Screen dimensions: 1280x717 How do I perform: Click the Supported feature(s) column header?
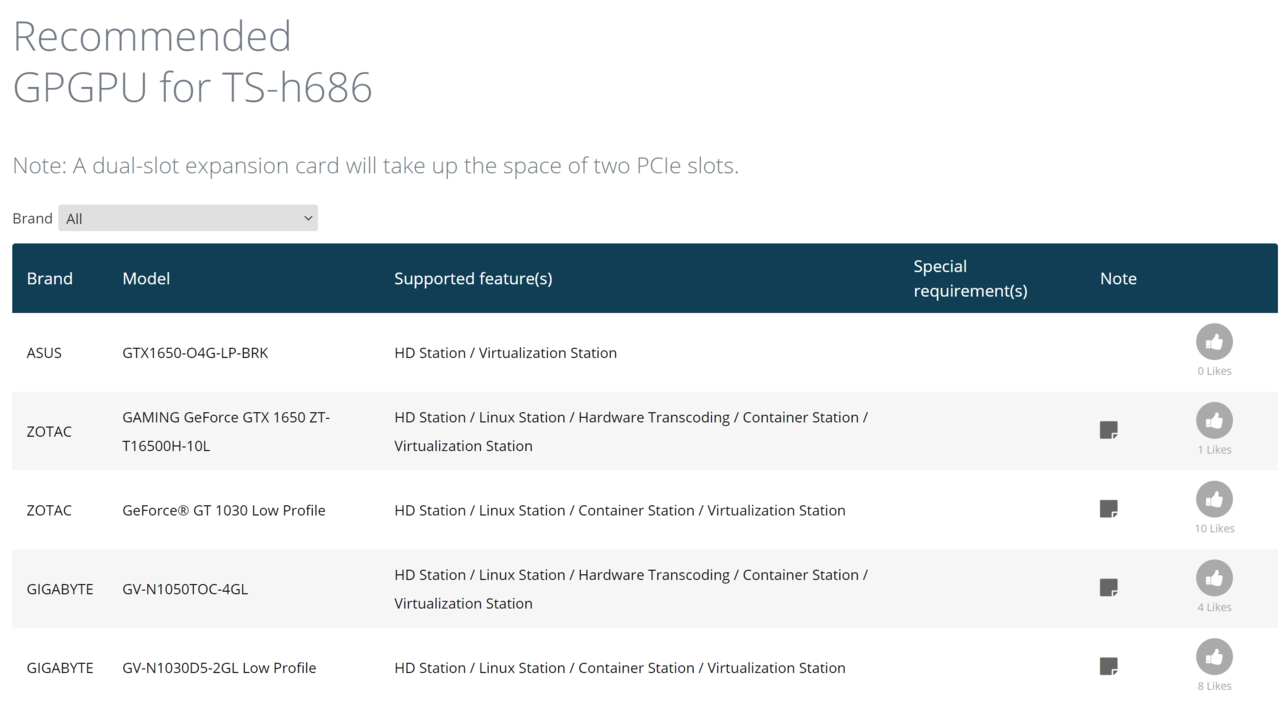[473, 279]
